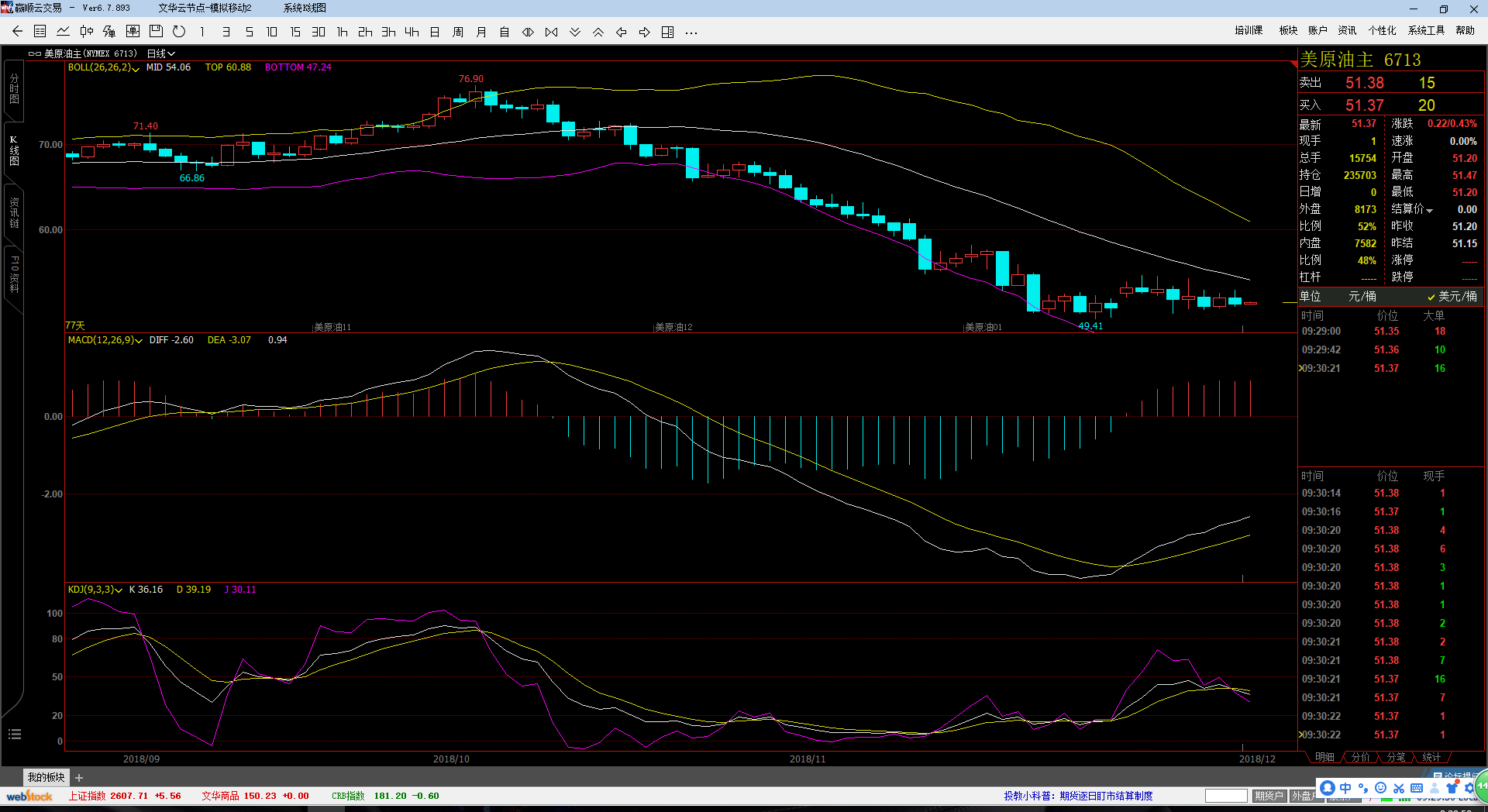Viewport: 1488px width, 812px height.
Task: Switch to the 分笔 tab
Action: pos(1396,757)
